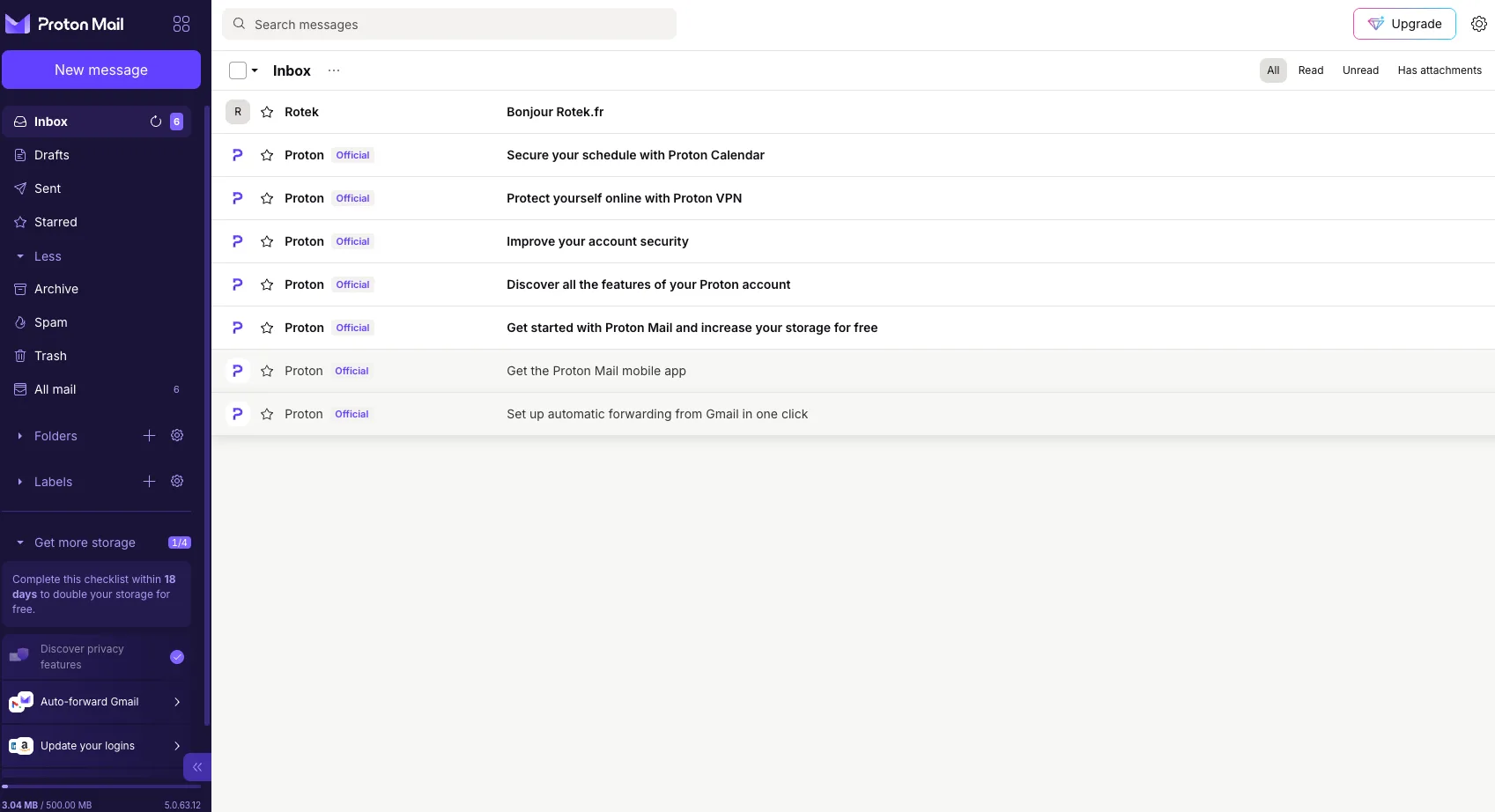This screenshot has width=1495, height=812.
Task: Open the Trash folder
Action: (x=97, y=356)
